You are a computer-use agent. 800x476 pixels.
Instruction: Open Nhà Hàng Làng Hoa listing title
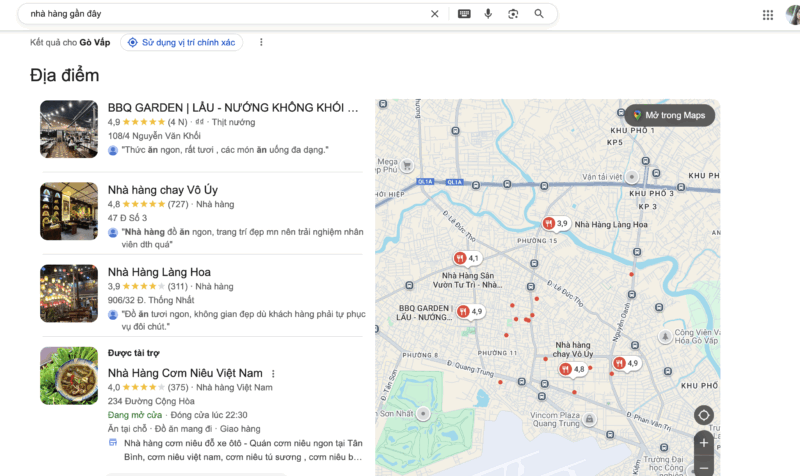coord(159,272)
